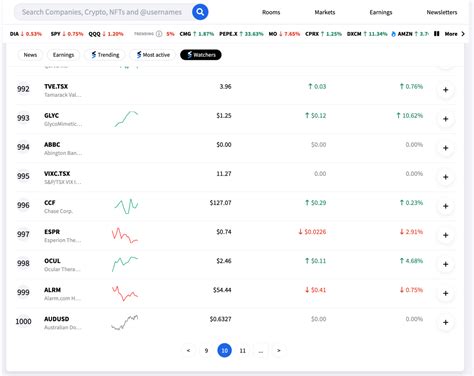Click the ESPR sparkline chart

pos(125,235)
